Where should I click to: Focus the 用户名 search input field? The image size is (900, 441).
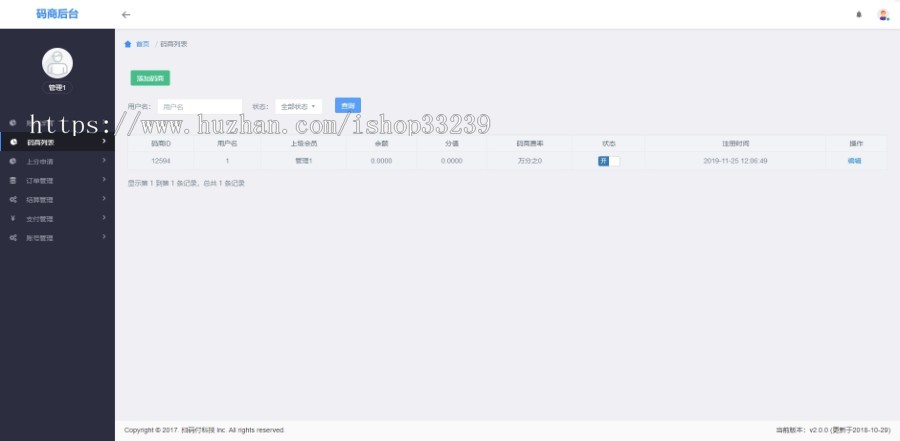(200, 107)
